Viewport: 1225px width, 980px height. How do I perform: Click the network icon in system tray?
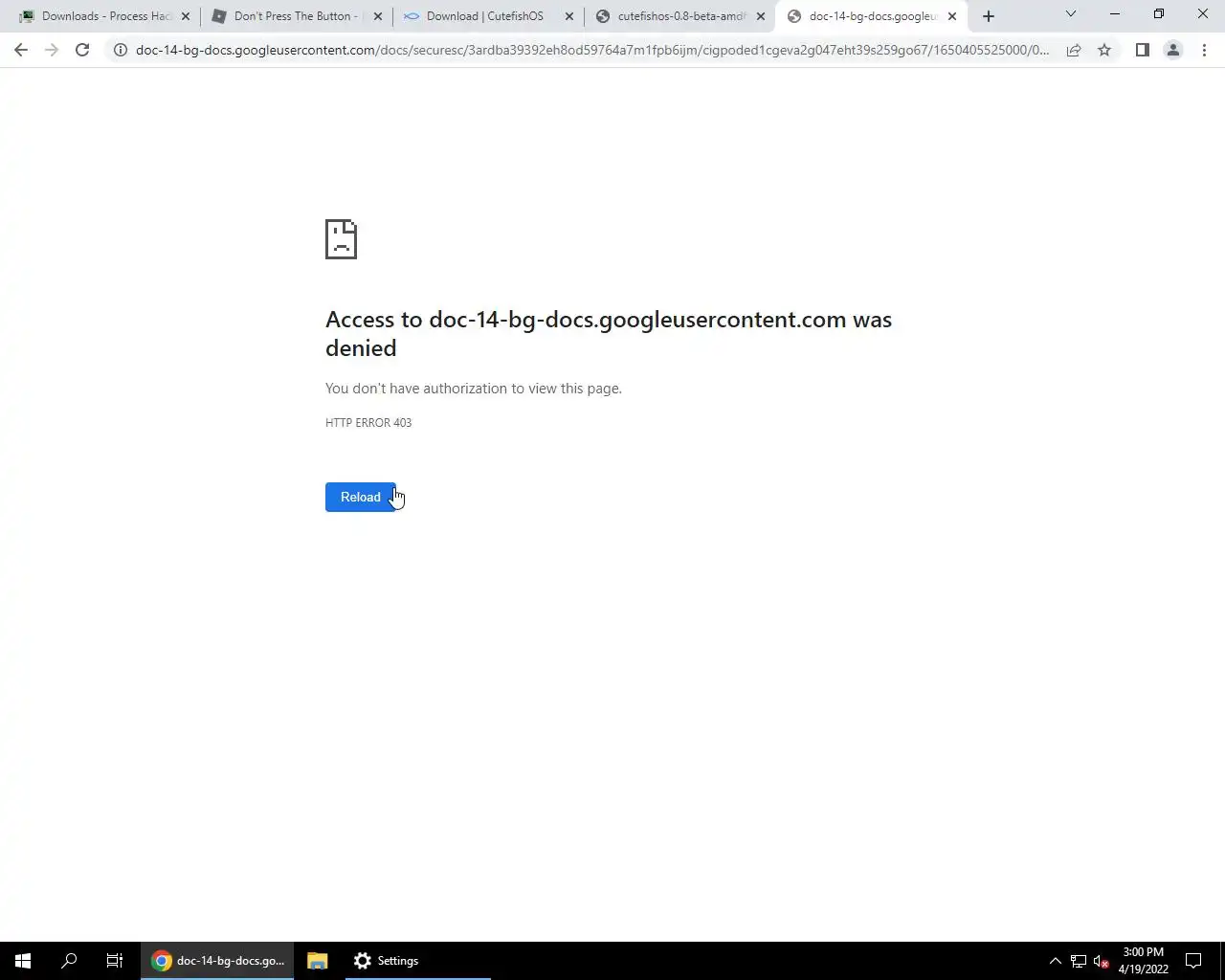[x=1079, y=961]
